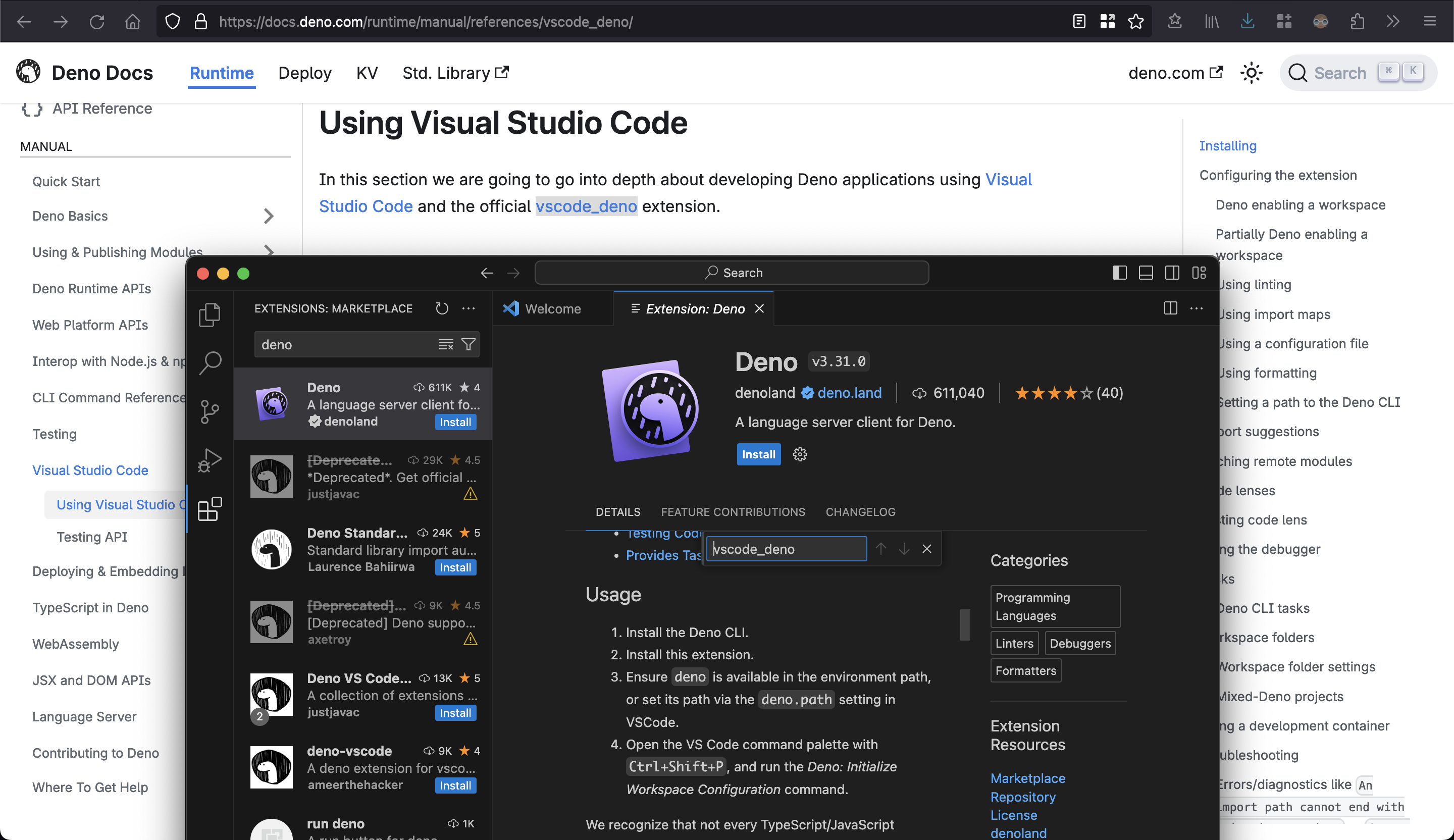This screenshot has height=840, width=1454.
Task: Open the Deploy docs section
Action: click(304, 73)
